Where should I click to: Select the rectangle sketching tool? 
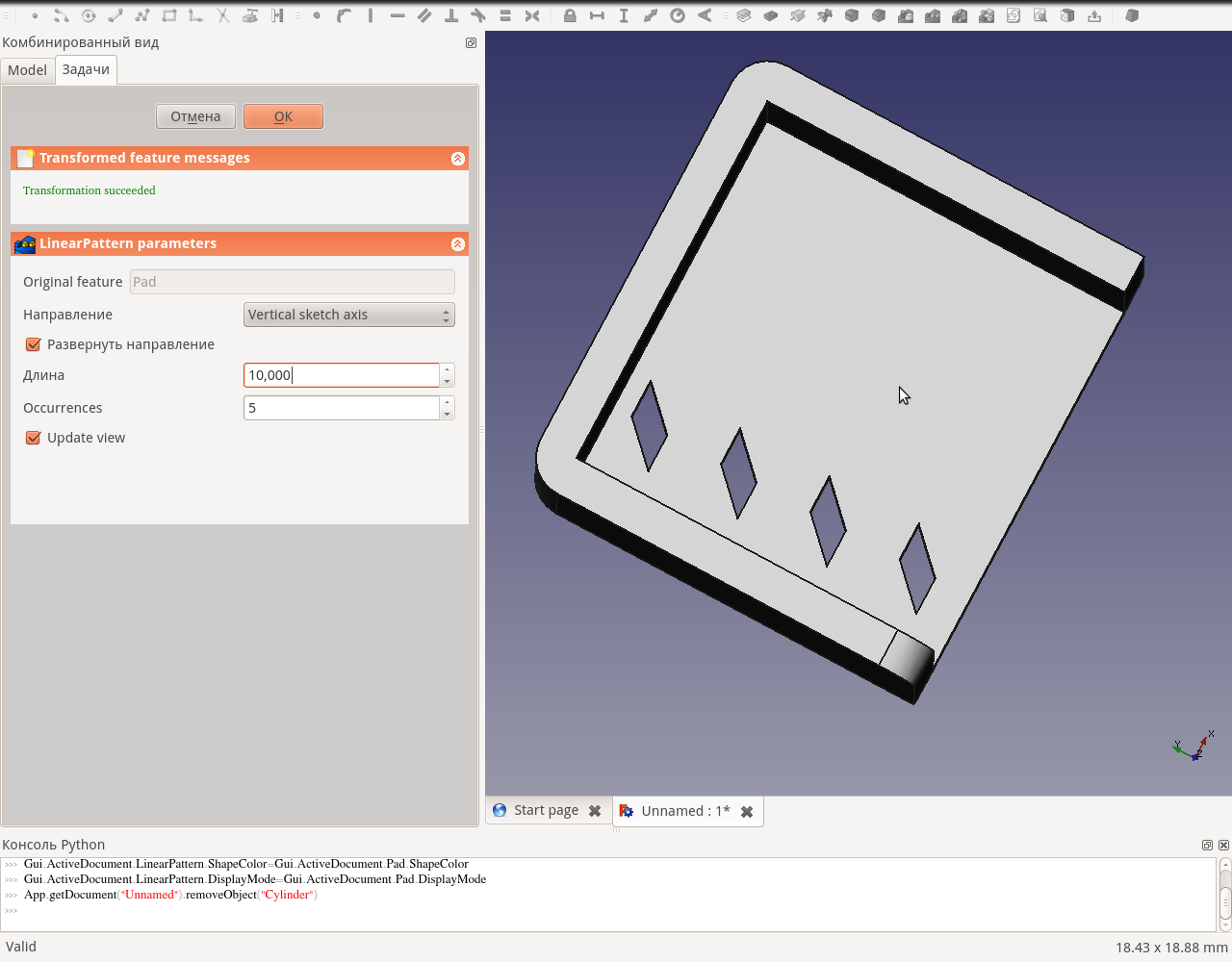click(170, 15)
